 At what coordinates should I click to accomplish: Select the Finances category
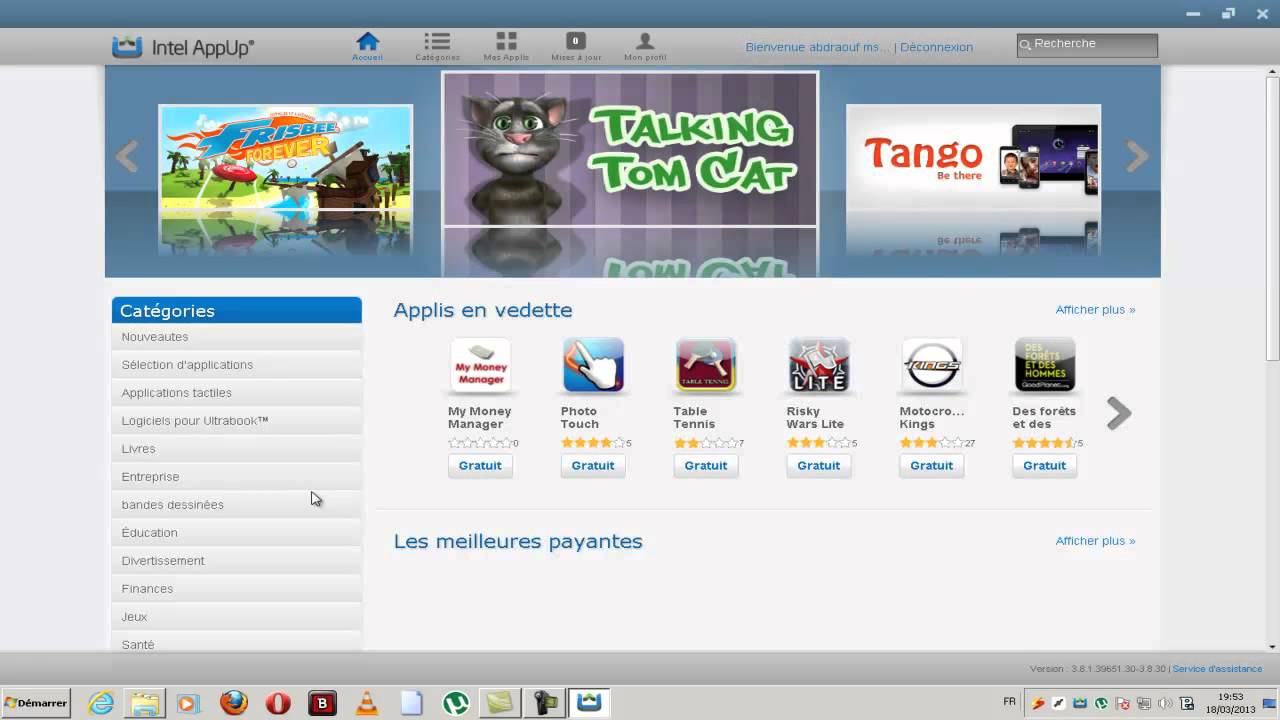pos(237,589)
